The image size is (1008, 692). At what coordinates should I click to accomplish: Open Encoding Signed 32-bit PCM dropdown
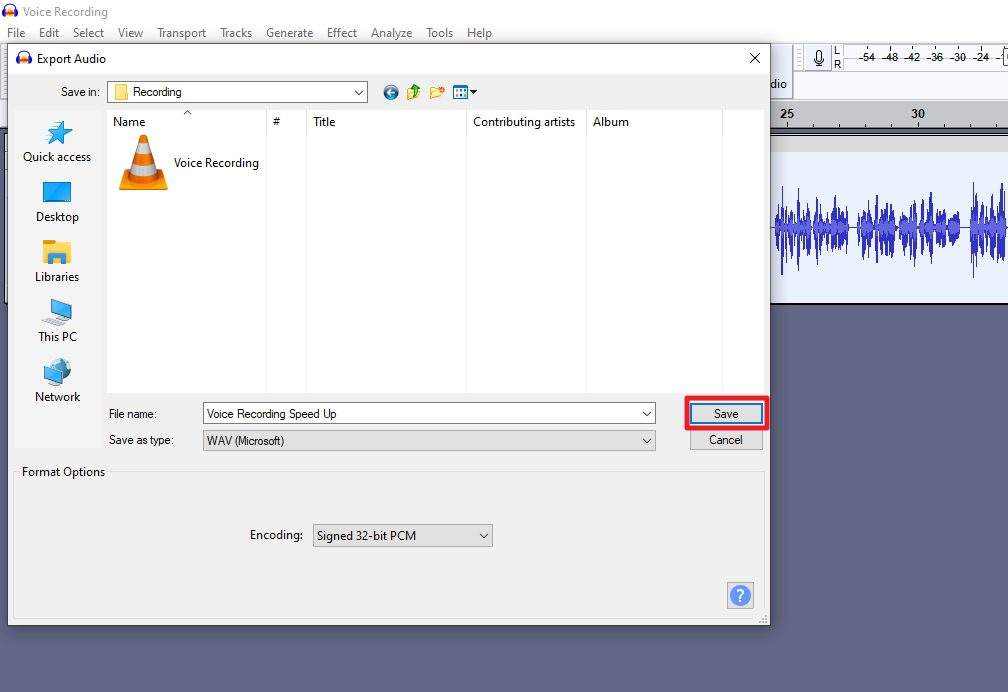tap(402, 536)
